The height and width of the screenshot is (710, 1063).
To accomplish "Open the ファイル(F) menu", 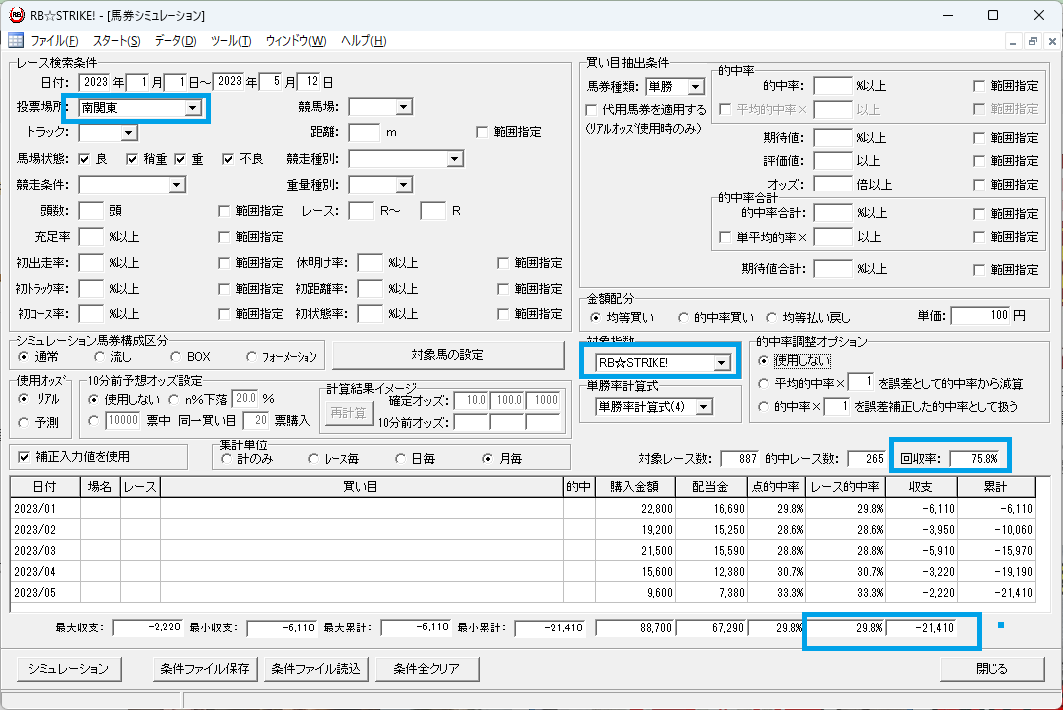I will coord(54,41).
